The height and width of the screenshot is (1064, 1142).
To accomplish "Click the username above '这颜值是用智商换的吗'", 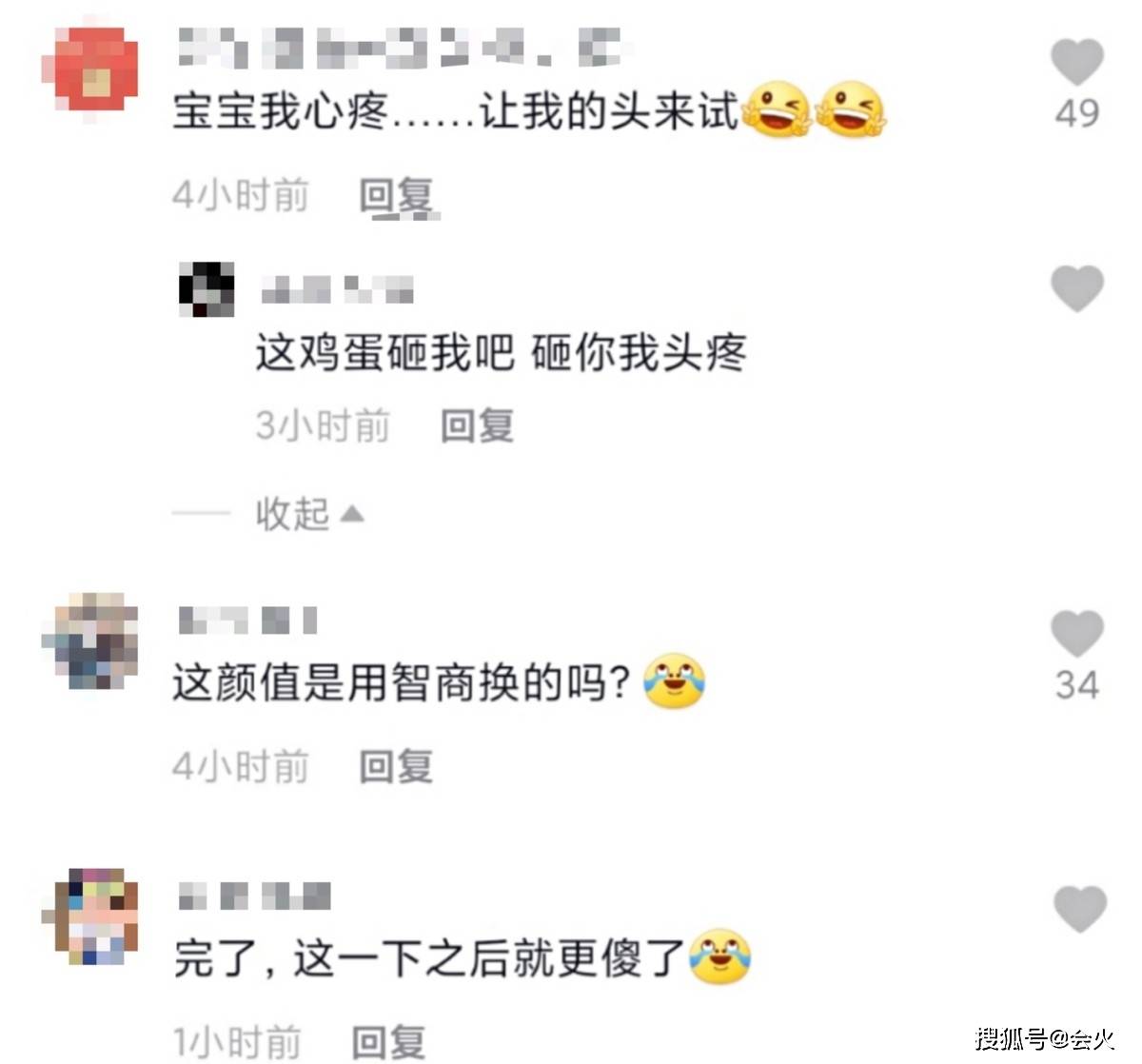I will [247, 621].
